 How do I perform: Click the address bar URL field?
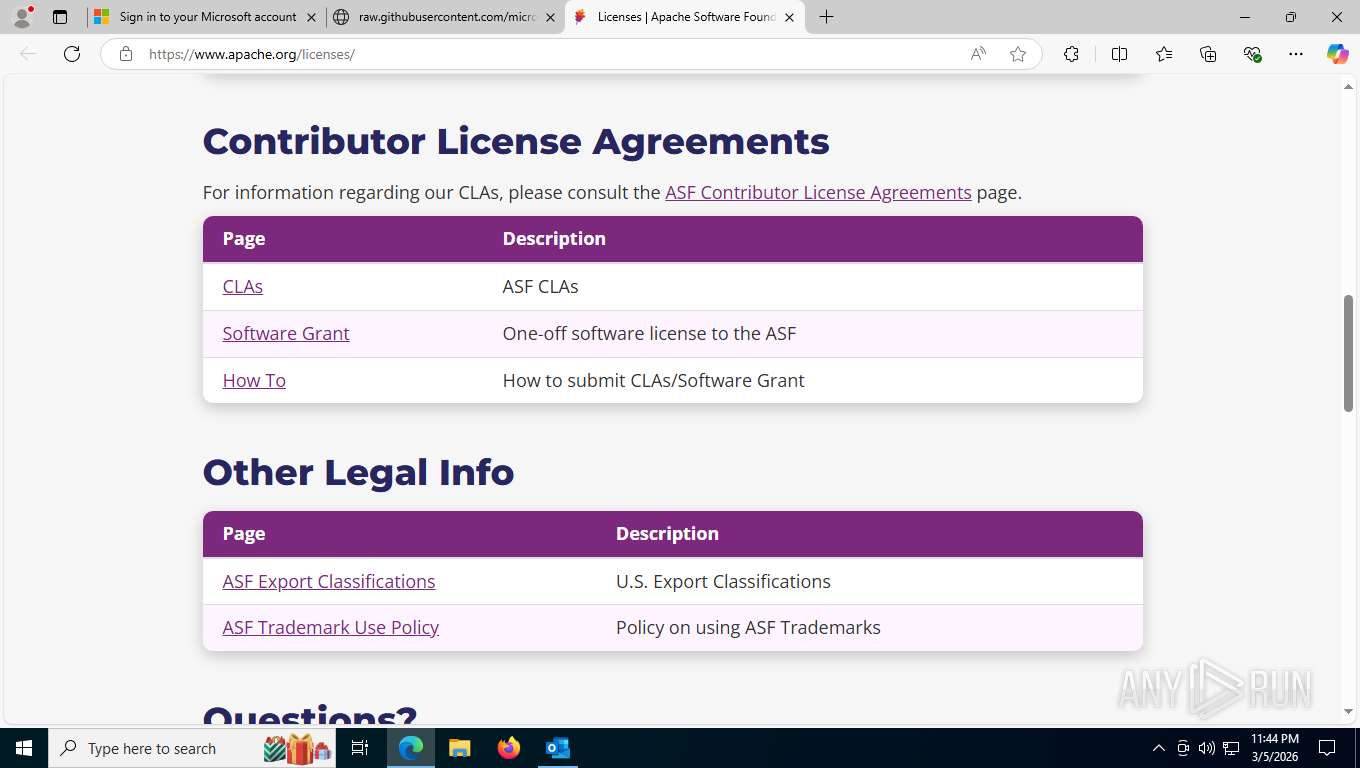[x=550, y=54]
